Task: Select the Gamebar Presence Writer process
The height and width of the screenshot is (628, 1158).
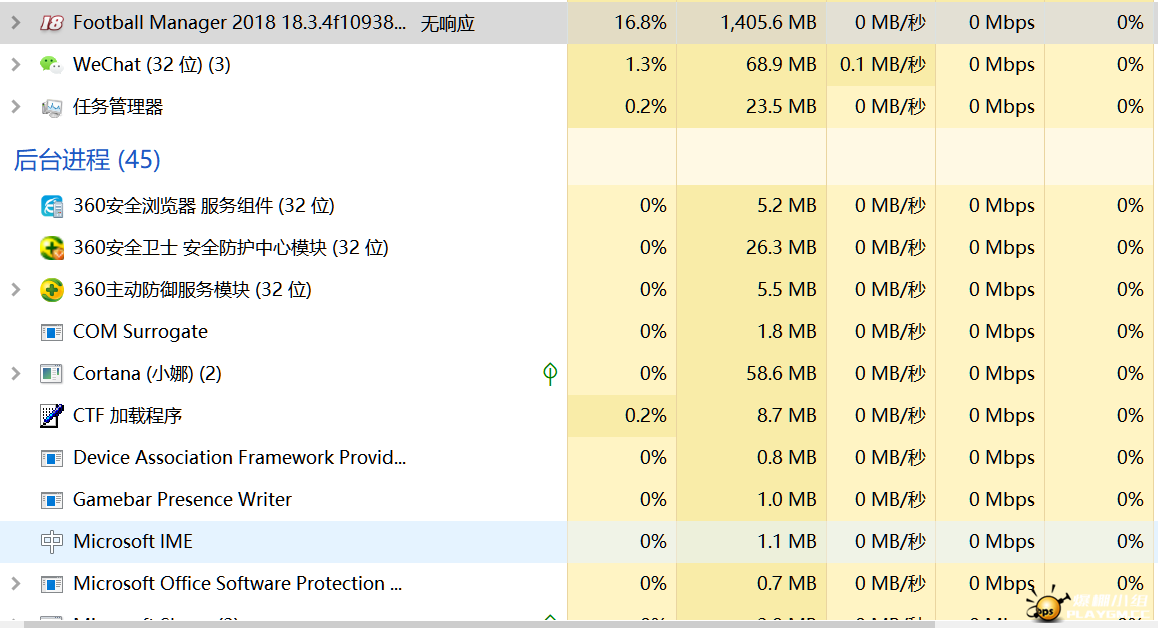Action: pyautogui.click(x=182, y=500)
